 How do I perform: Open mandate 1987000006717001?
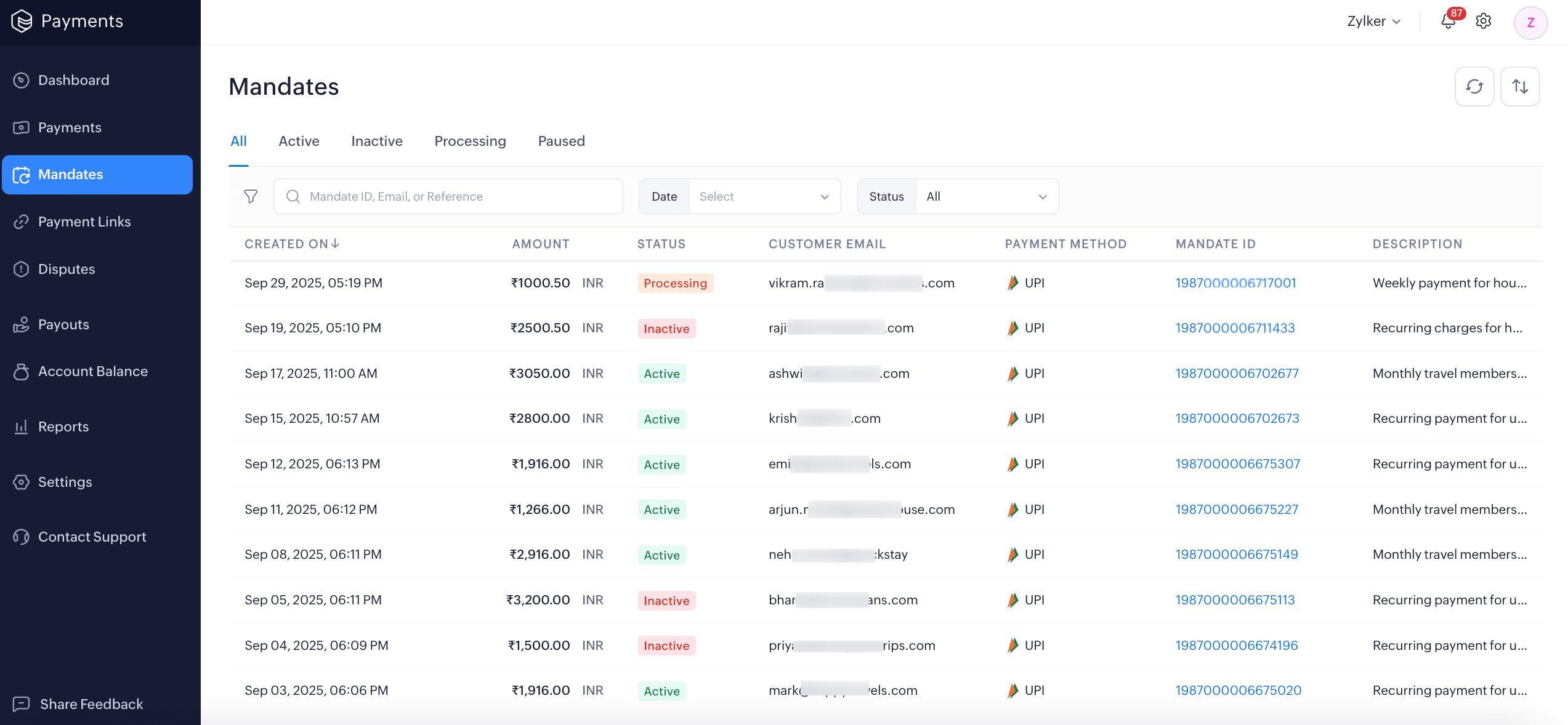[x=1235, y=282]
